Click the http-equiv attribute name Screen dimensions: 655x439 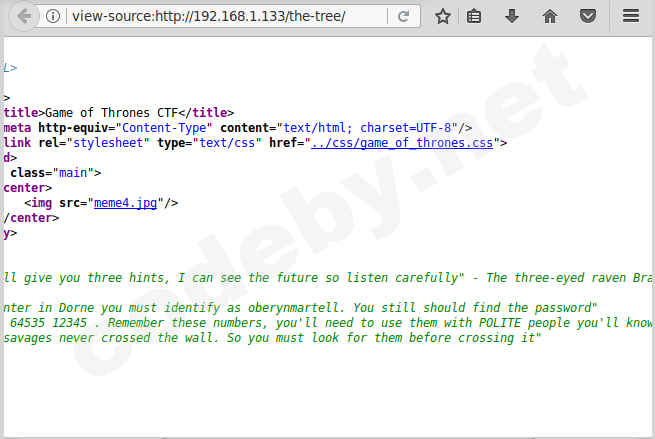pos(73,128)
